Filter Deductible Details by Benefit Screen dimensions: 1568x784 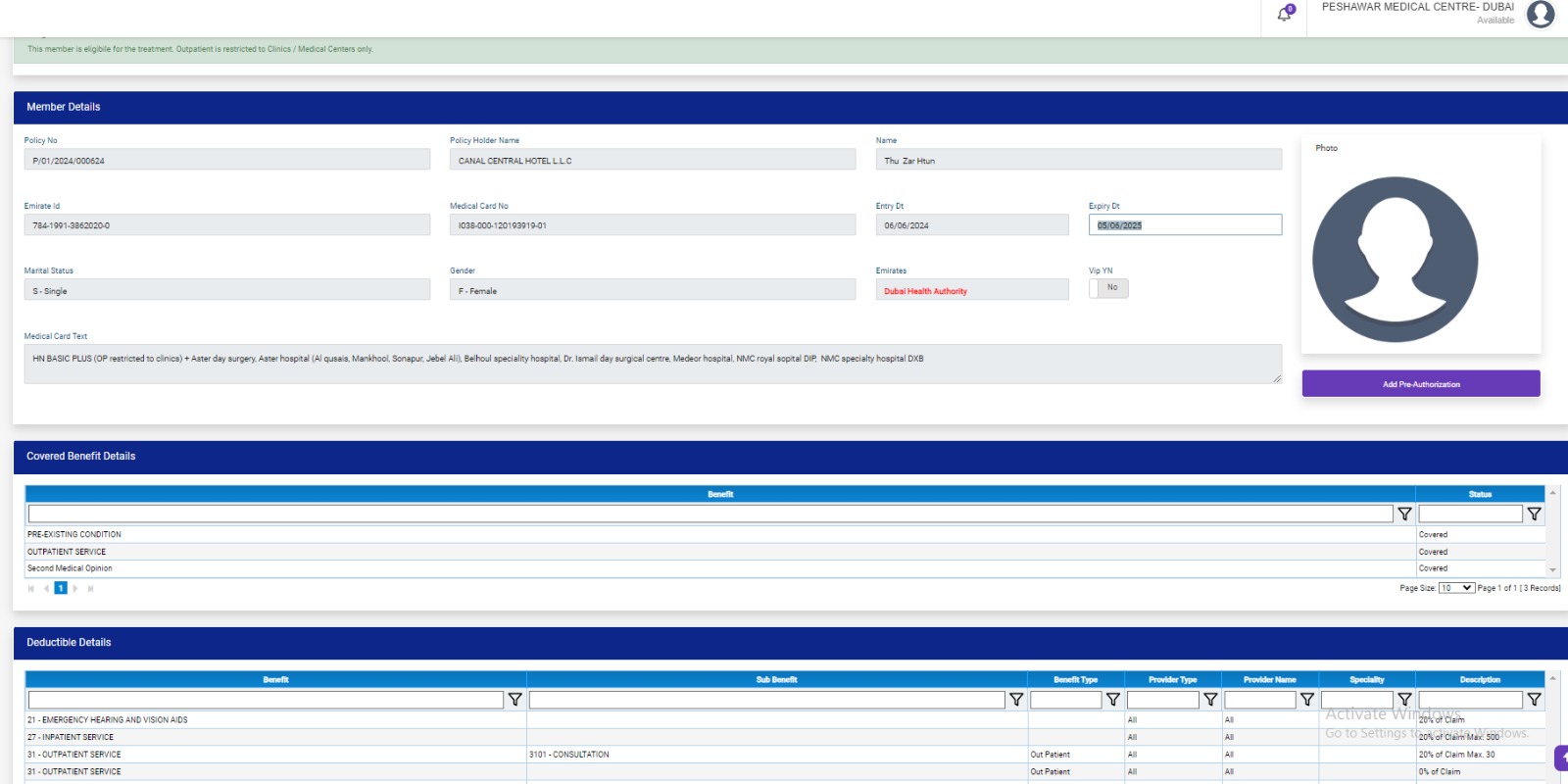514,700
